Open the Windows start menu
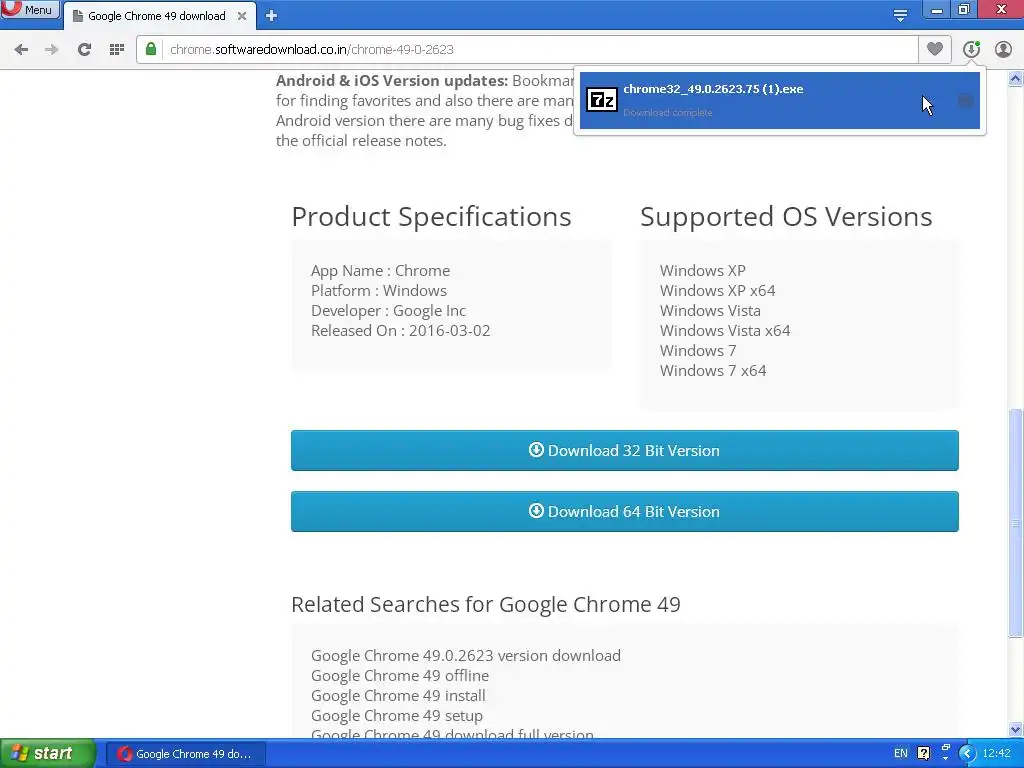This screenshot has width=1024, height=768. coord(46,753)
